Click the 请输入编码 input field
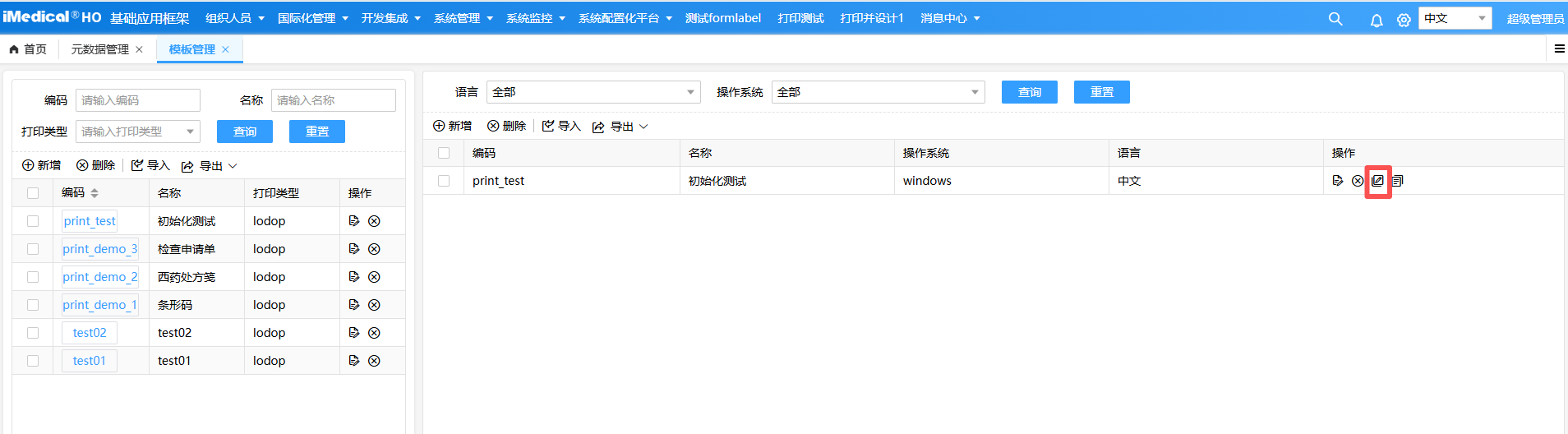 tap(138, 100)
